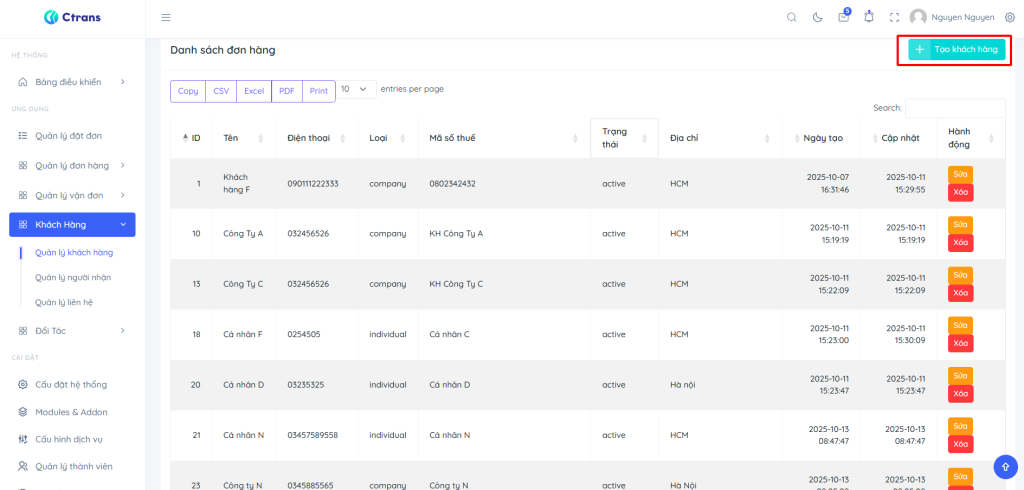Open the notification bell icon
Viewport: 1024px width, 490px height.
pos(868,17)
